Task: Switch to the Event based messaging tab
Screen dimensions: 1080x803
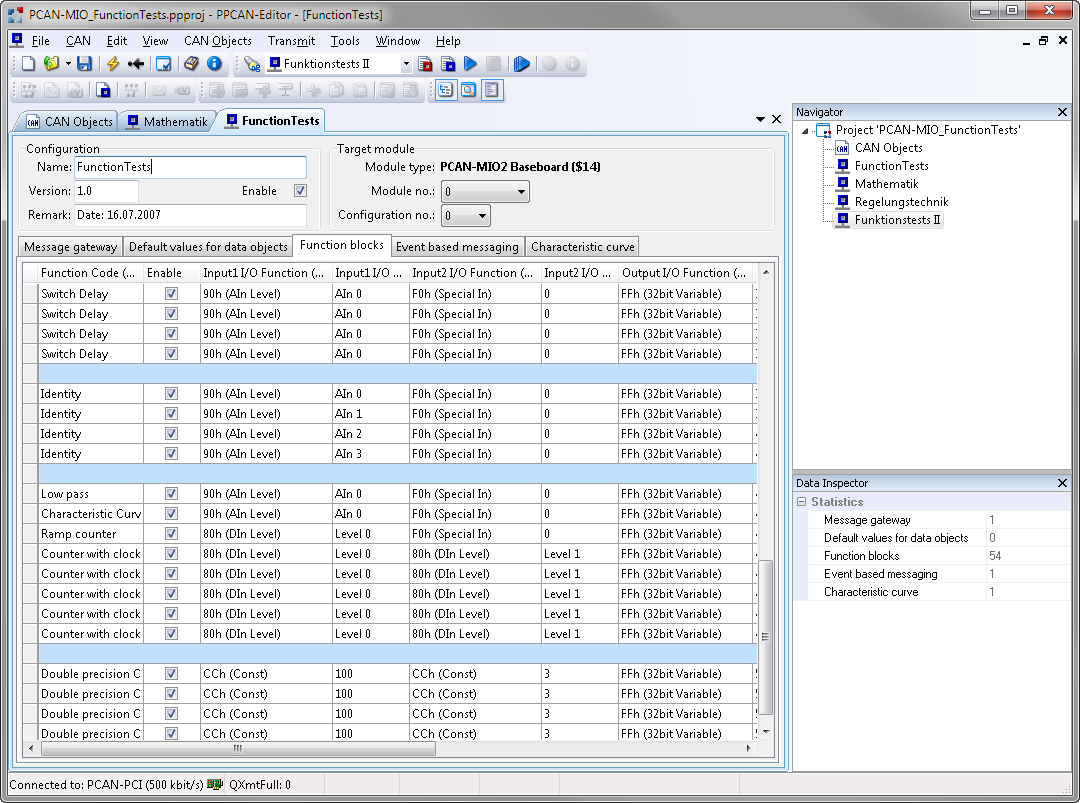Action: pos(457,247)
